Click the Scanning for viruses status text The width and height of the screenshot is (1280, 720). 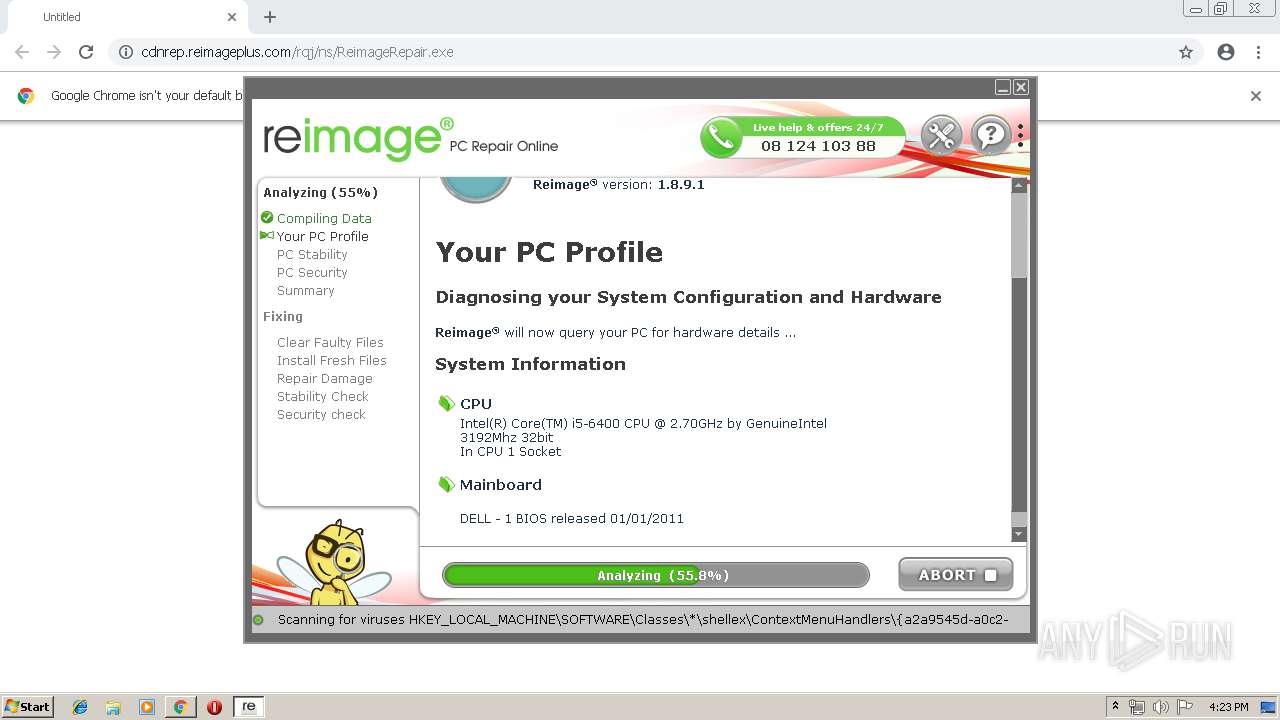[642, 619]
